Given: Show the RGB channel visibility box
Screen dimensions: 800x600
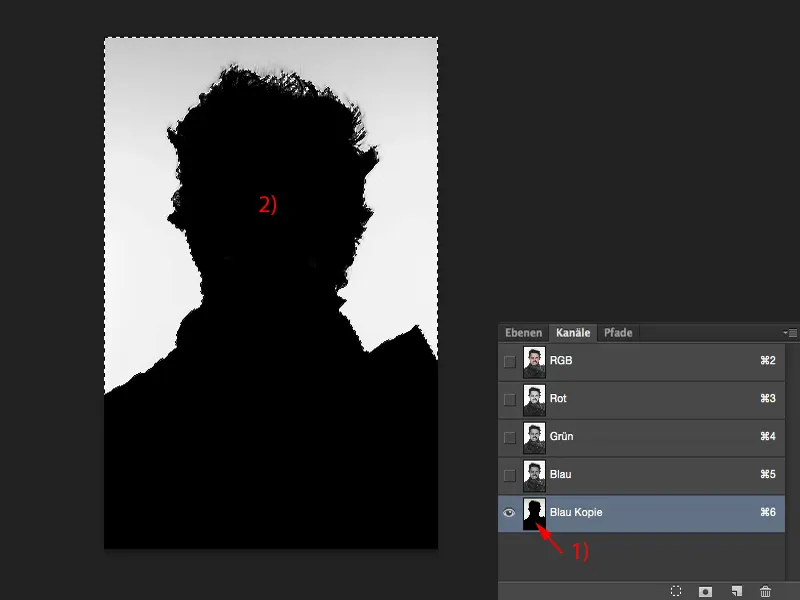Looking at the screenshot, I should pyautogui.click(x=509, y=361).
